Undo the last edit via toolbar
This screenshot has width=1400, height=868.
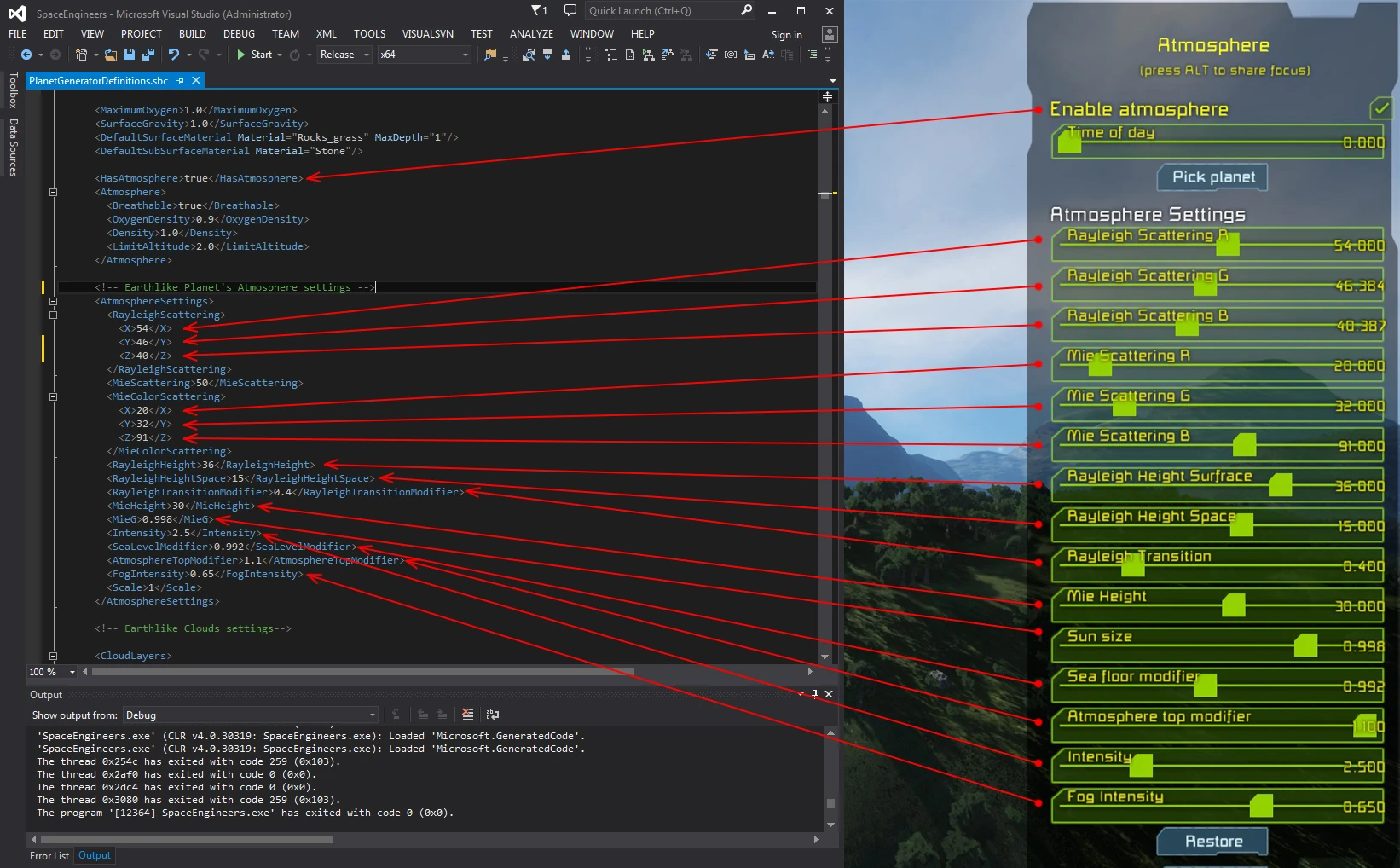tap(174, 55)
